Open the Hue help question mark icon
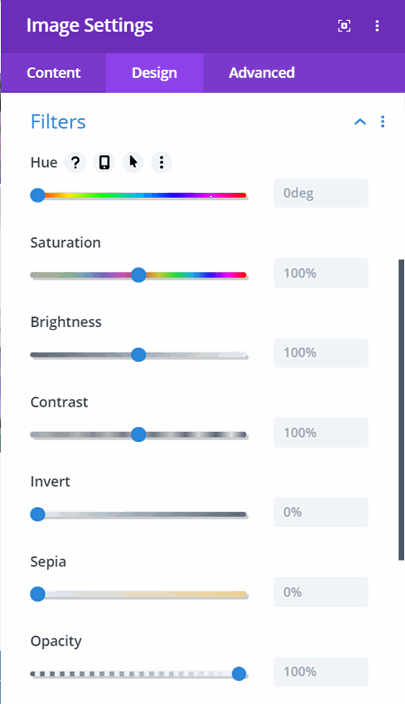This screenshot has height=704, width=405. point(75,163)
